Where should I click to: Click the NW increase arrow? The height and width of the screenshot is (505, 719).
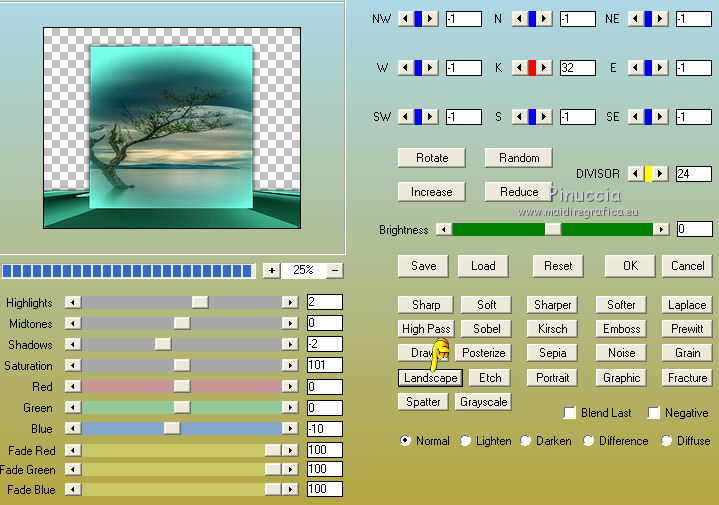point(430,19)
